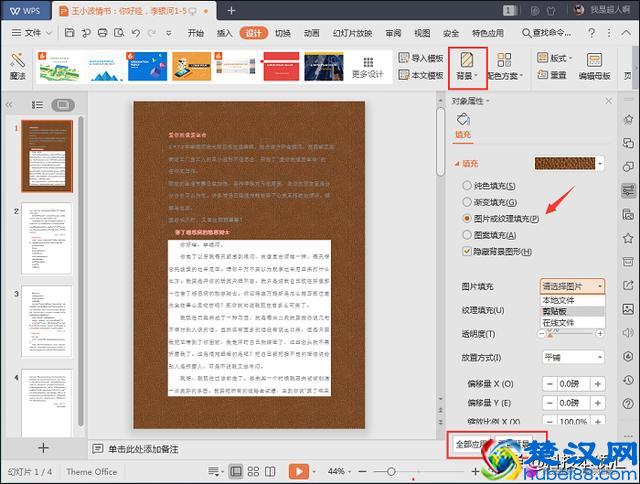
Task: Click Import Template (导入模板)
Action: (421, 58)
